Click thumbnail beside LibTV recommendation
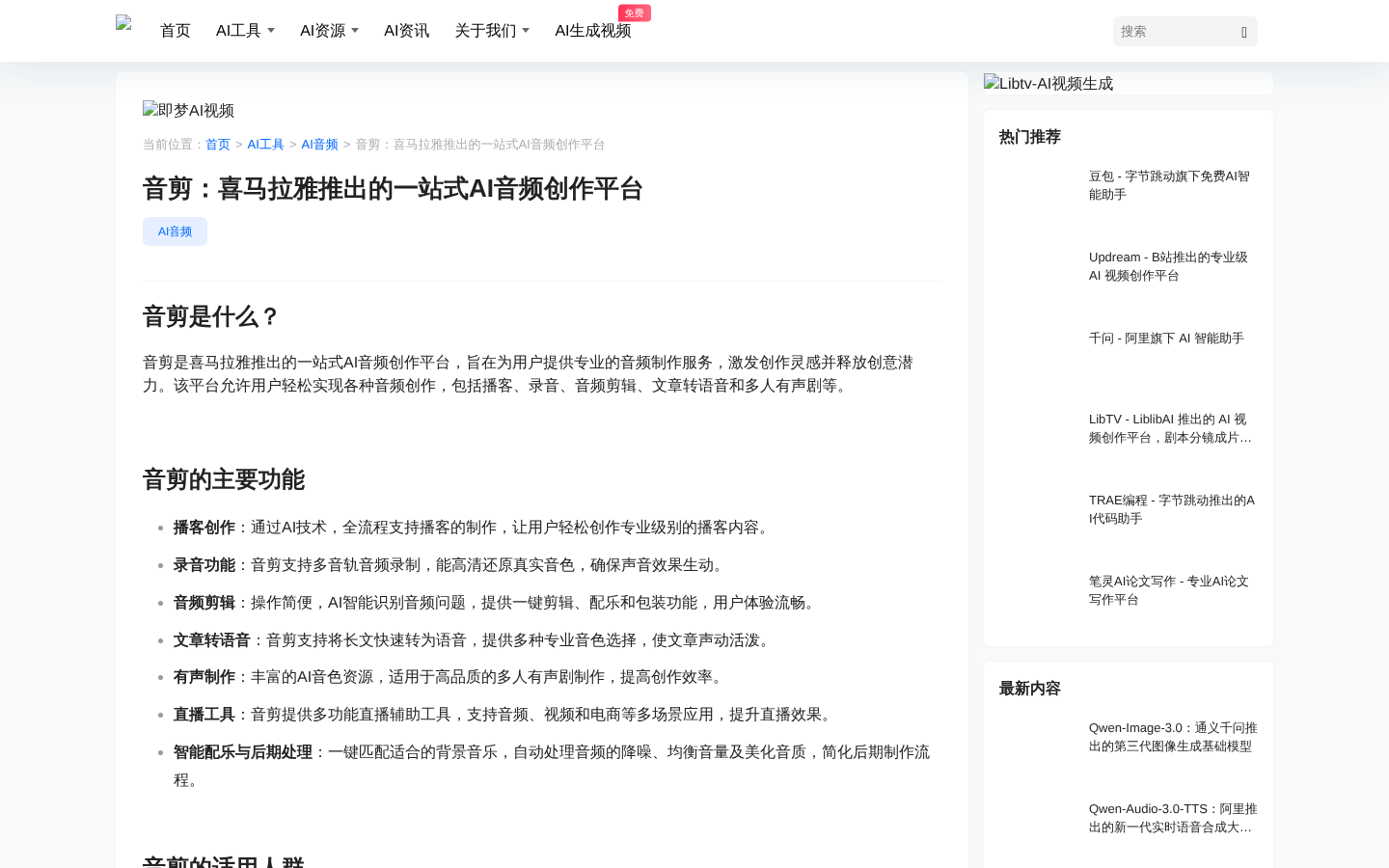This screenshot has height=868, width=1389. pos(1038,438)
